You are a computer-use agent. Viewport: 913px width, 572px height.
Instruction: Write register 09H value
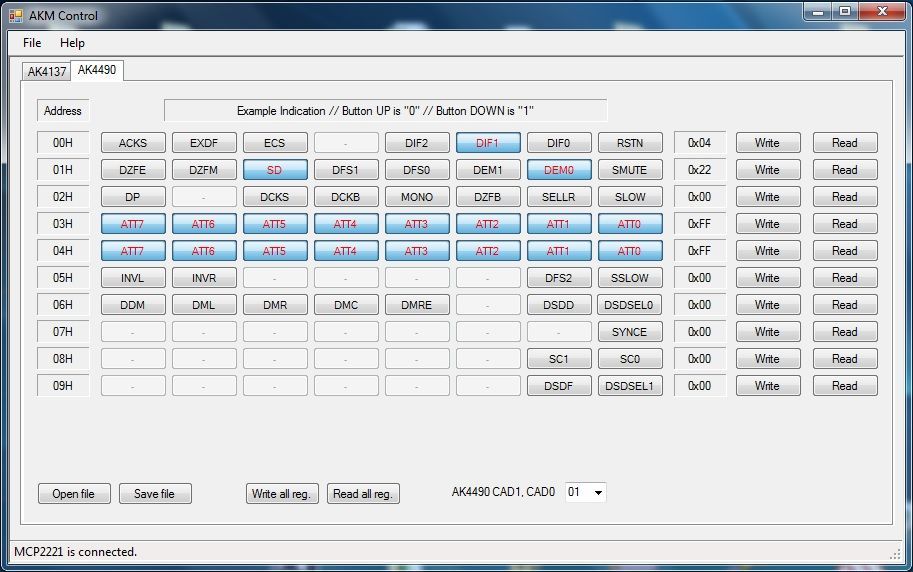point(767,386)
